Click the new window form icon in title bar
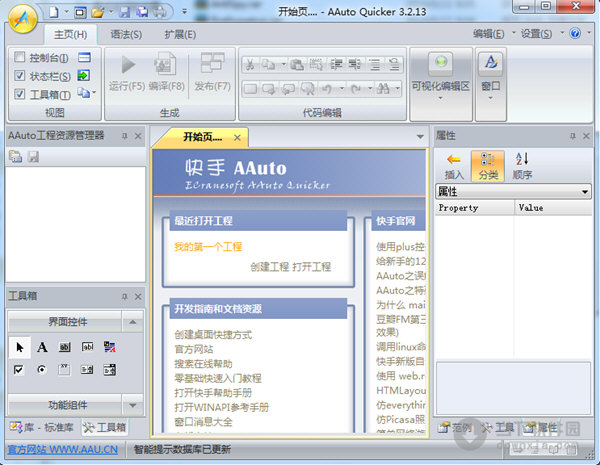 click(80, 12)
